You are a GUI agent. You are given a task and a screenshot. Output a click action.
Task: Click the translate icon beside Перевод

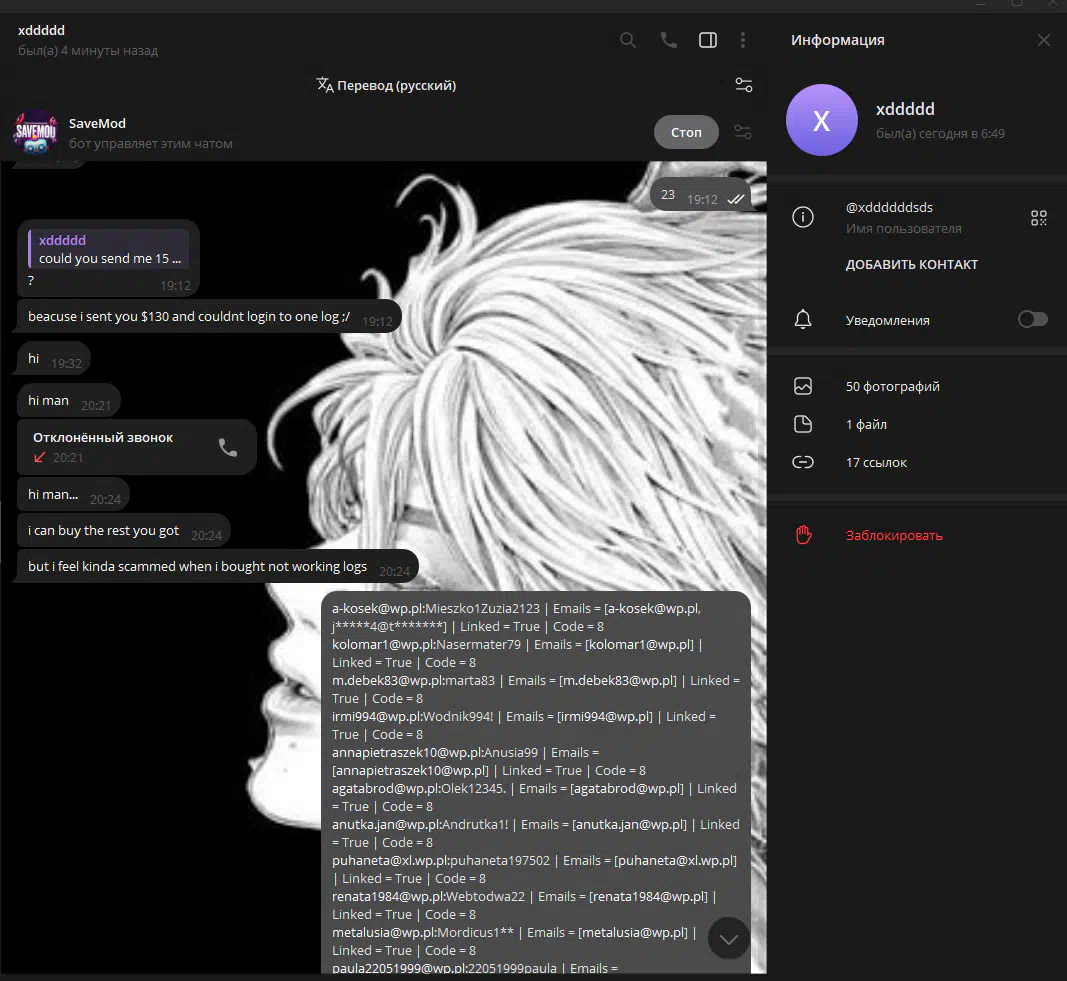coord(325,85)
